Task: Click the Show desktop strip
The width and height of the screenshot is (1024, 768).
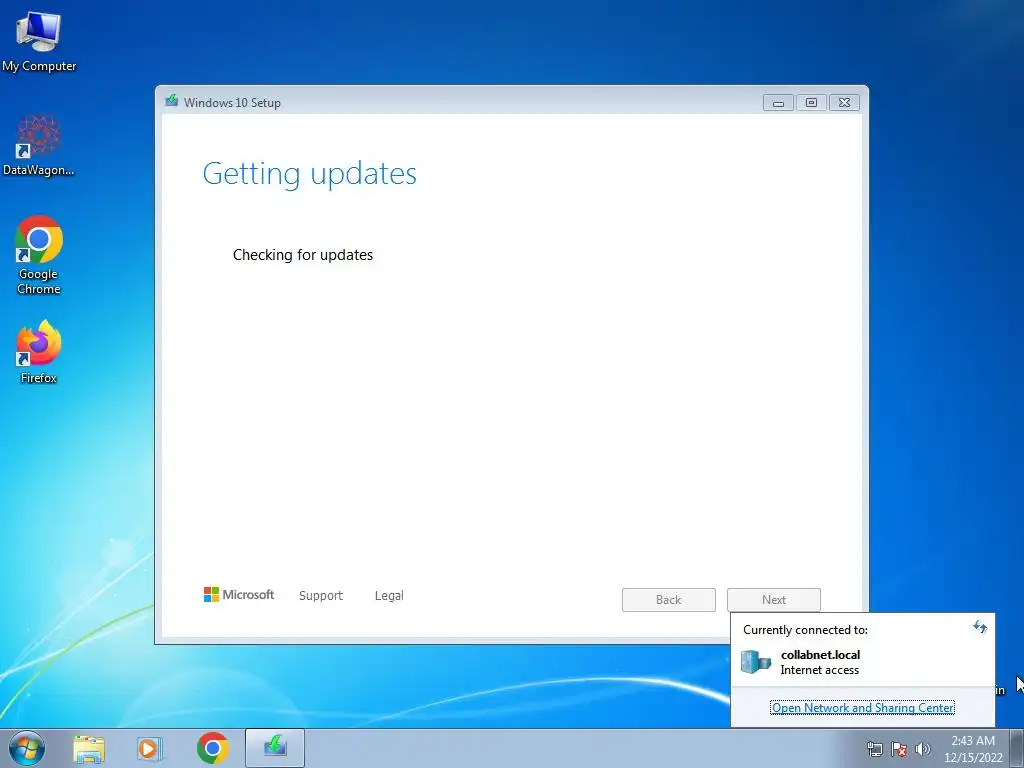Action: pos(1017,748)
